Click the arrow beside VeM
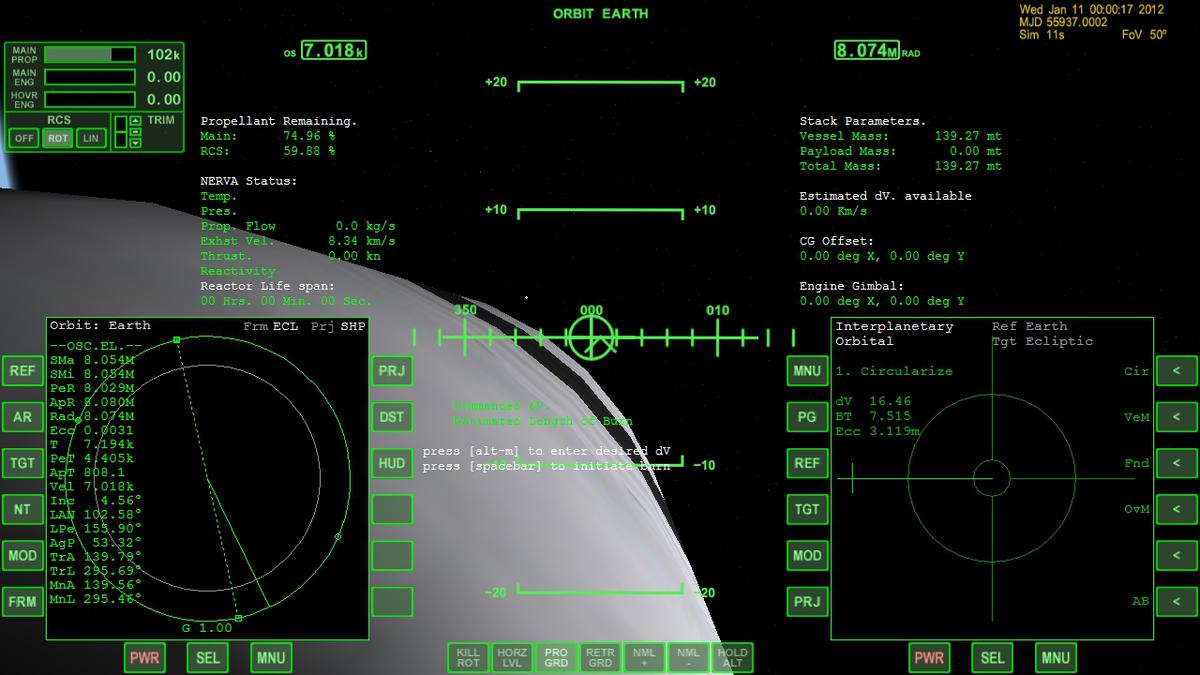 click(x=1177, y=416)
